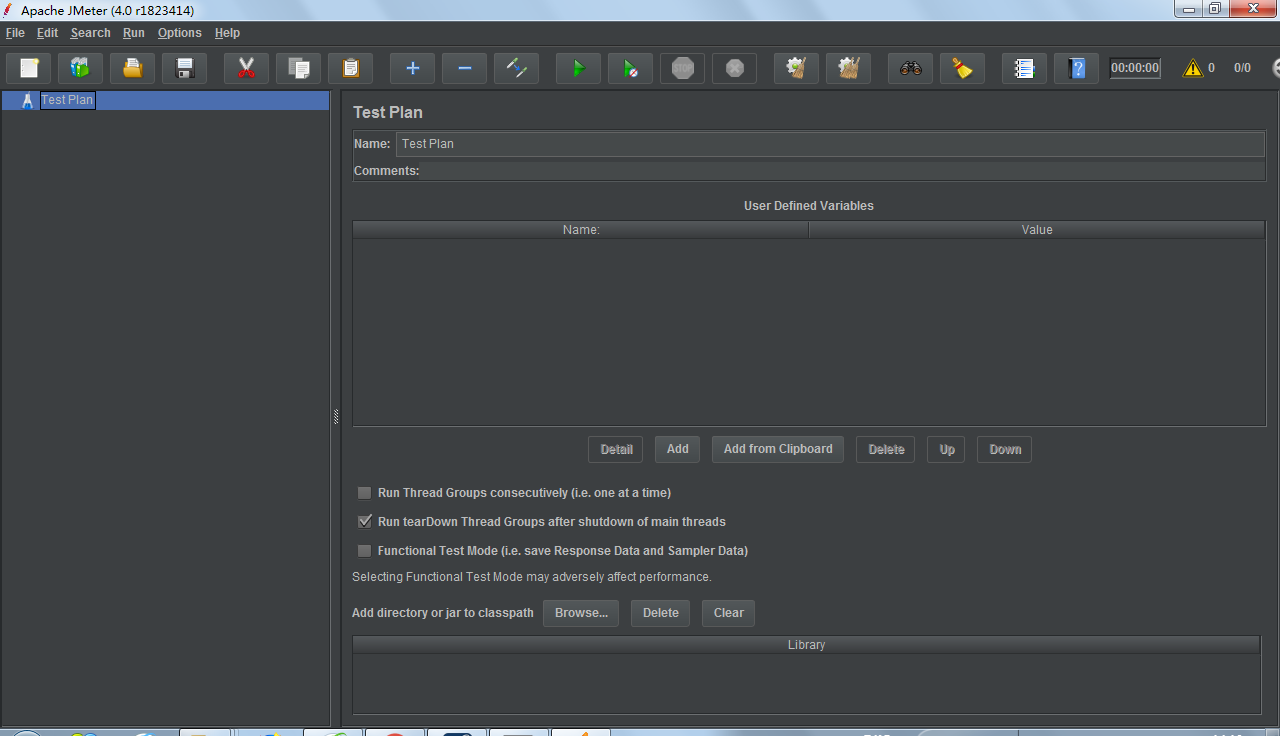This screenshot has height=736, width=1280.
Task: Click Start no pauses icon
Action: tap(630, 68)
